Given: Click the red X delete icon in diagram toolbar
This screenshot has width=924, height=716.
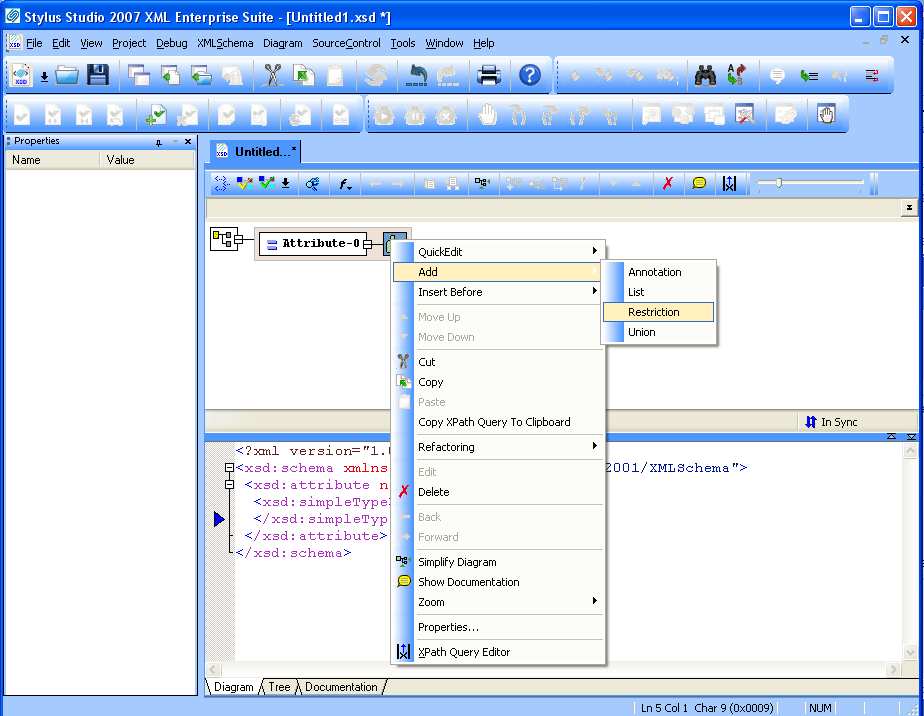Looking at the screenshot, I should click(x=668, y=183).
